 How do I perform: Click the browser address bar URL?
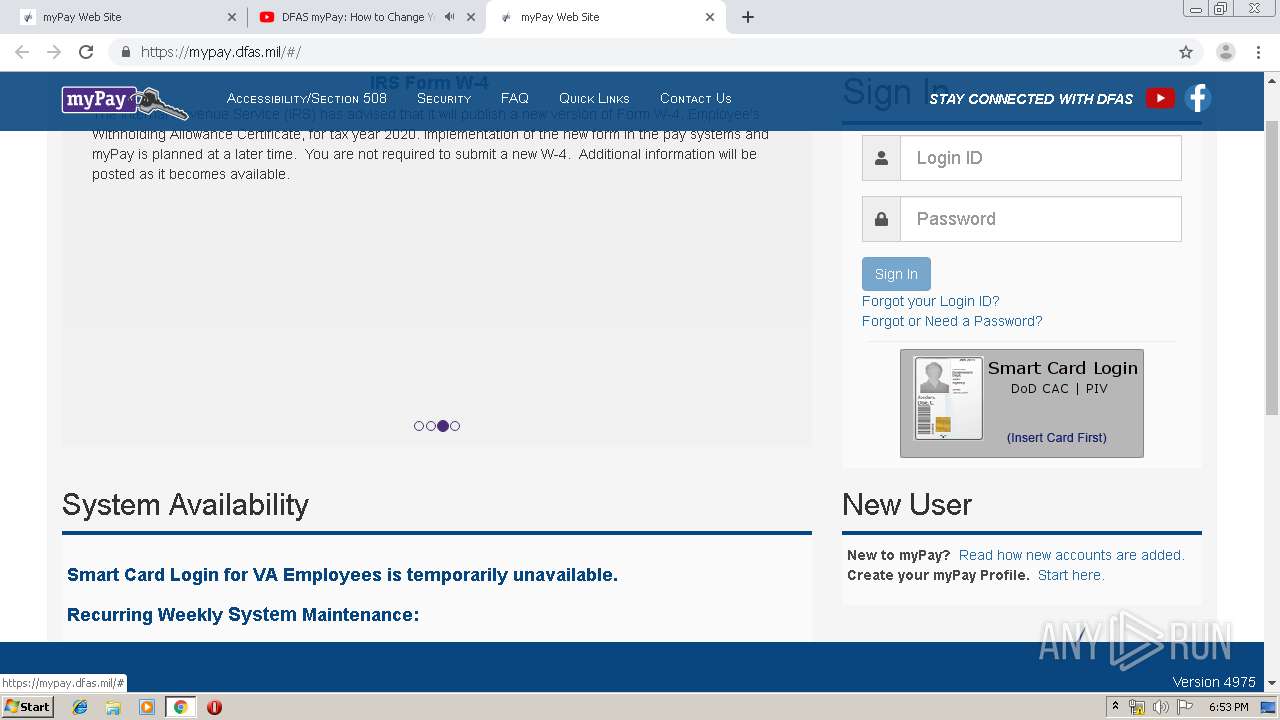pos(221,52)
